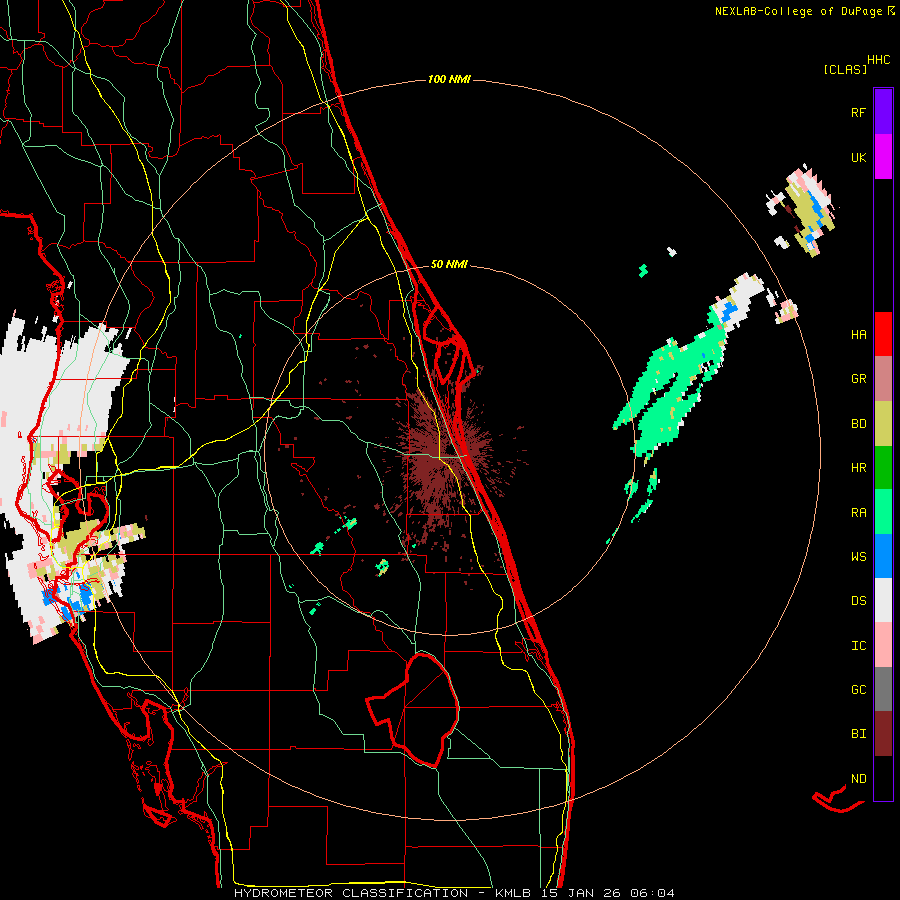
Task: Click the BI brown legend swatch
Action: (x=883, y=734)
